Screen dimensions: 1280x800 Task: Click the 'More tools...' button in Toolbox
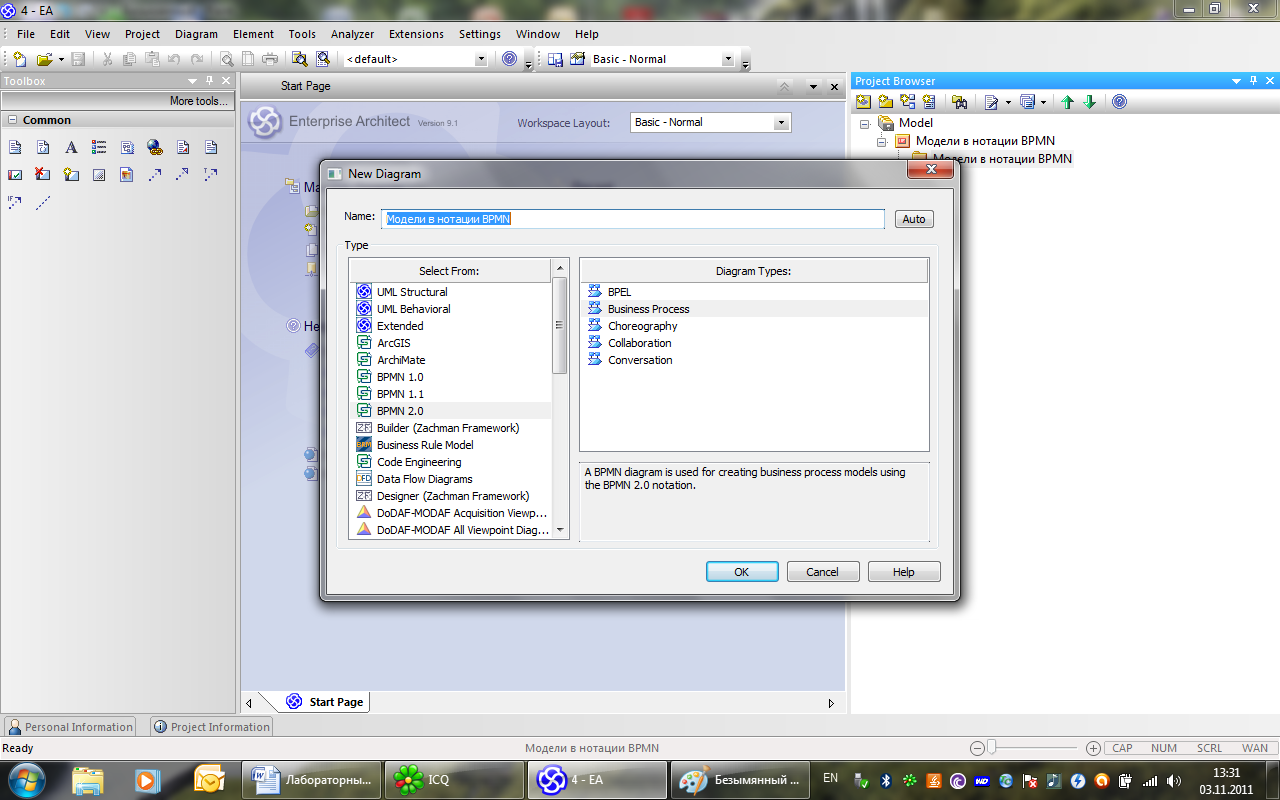click(x=117, y=101)
